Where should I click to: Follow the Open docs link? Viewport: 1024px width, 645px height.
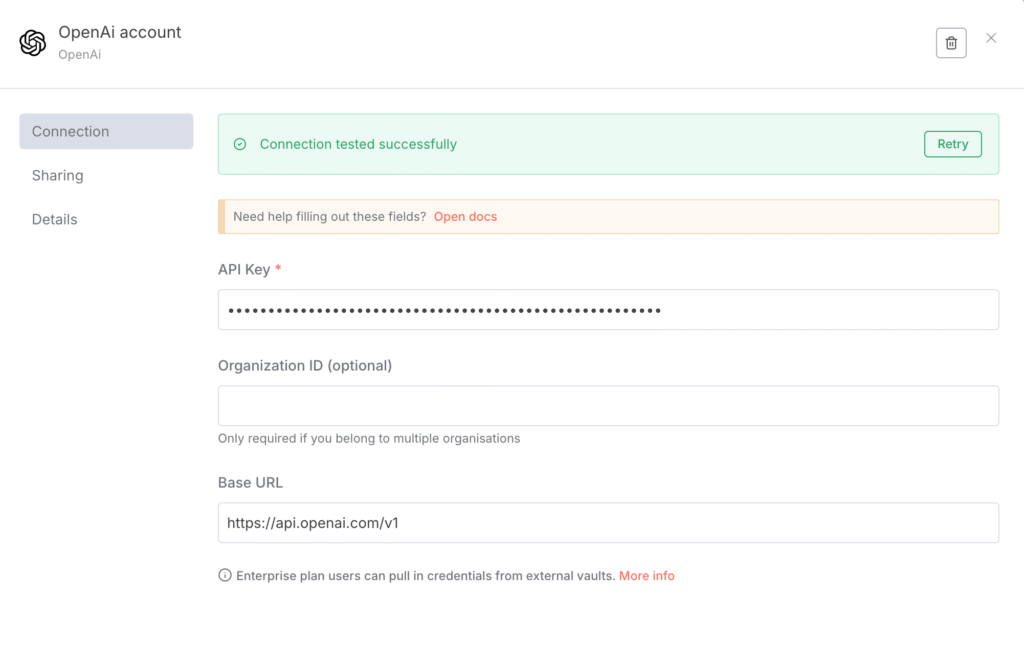tap(465, 216)
